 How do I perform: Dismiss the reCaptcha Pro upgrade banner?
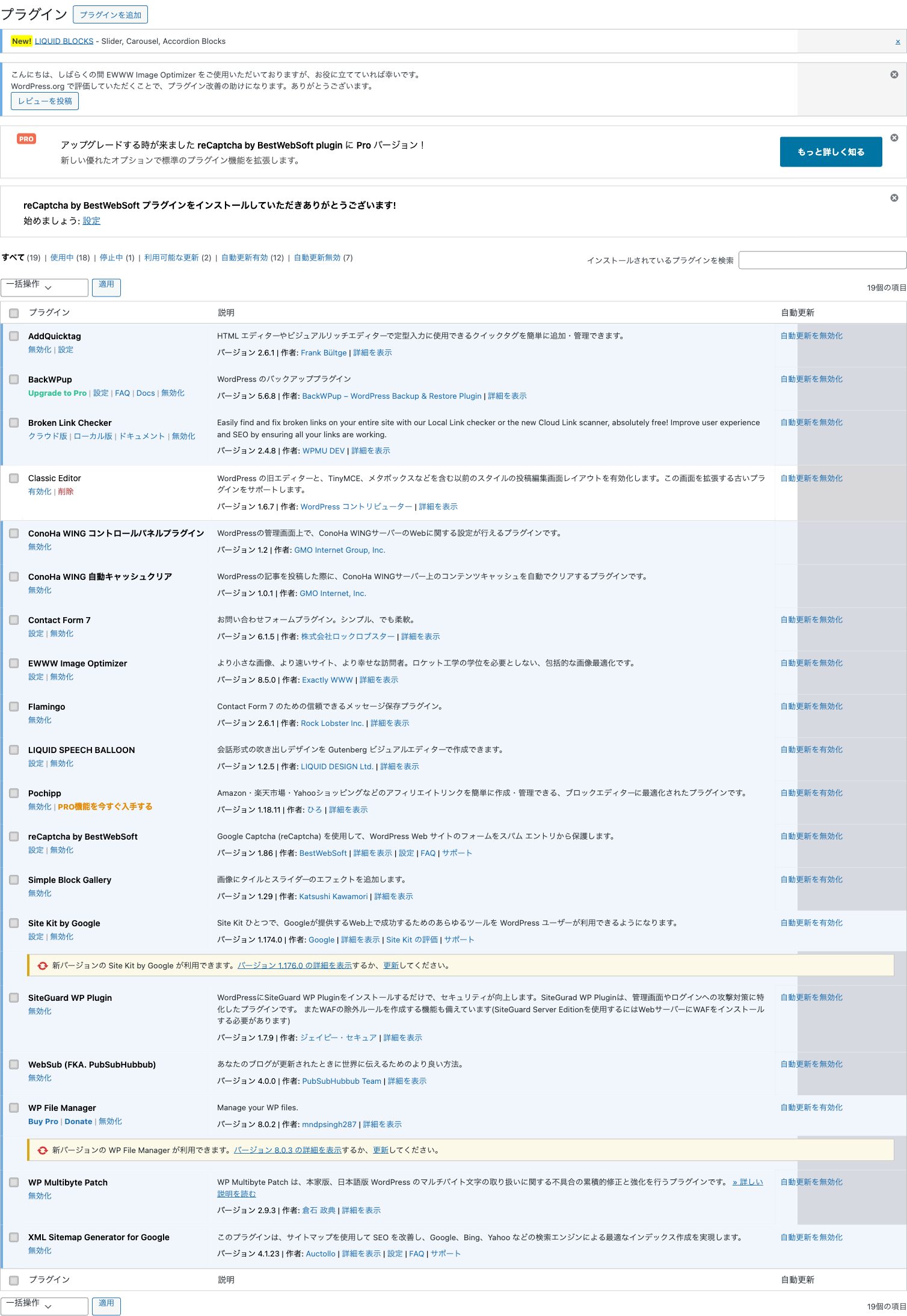click(x=894, y=138)
